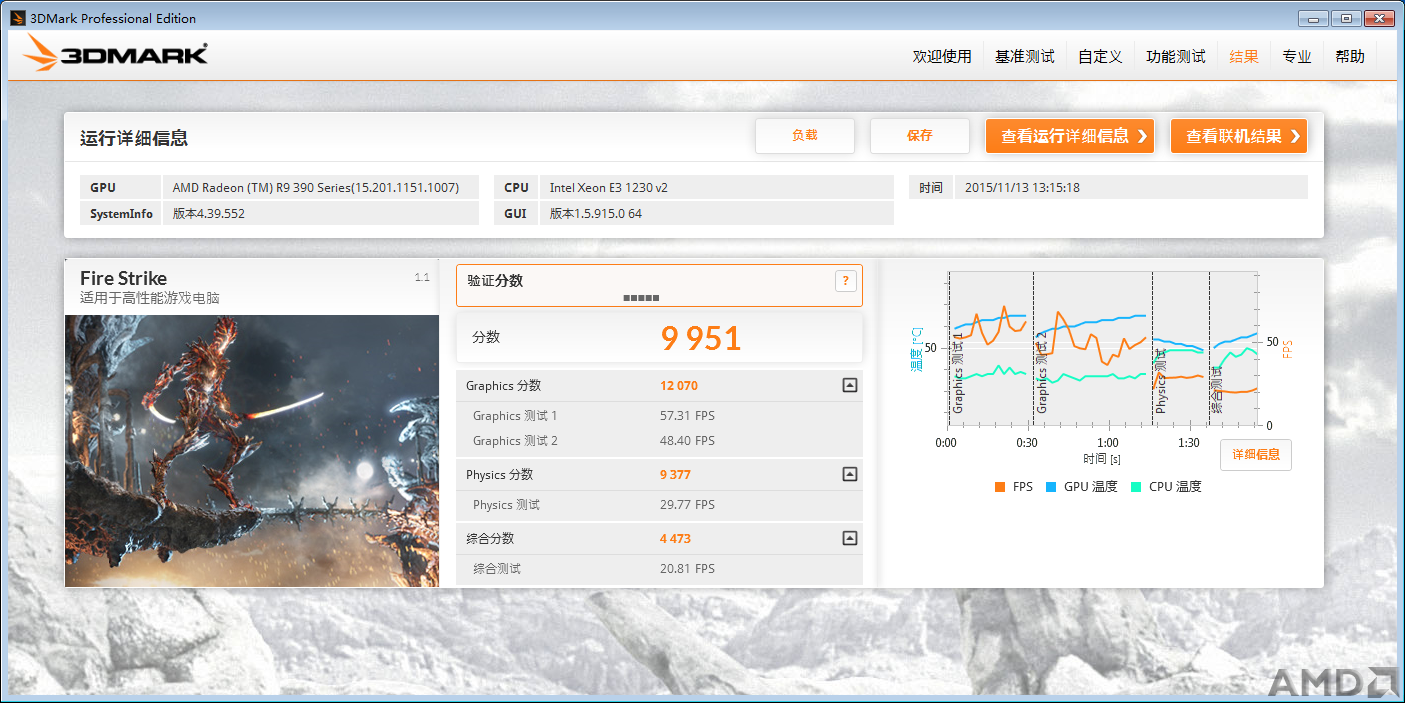Click 查看联机结果 orange button
The height and width of the screenshot is (703, 1405).
[1239, 136]
